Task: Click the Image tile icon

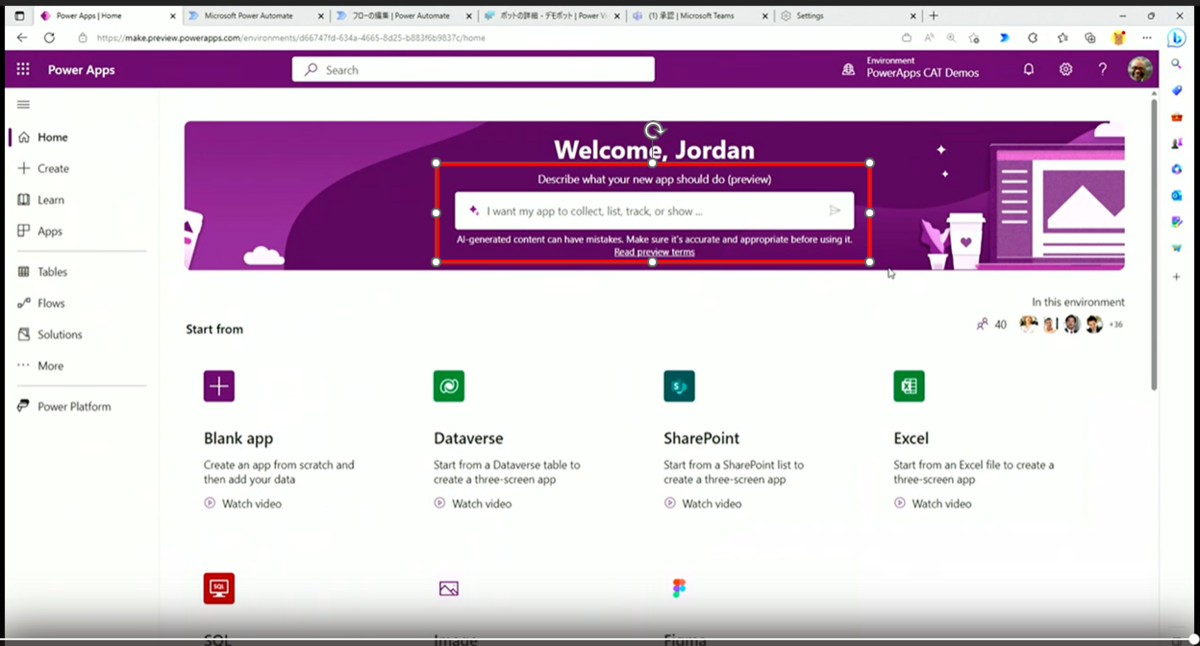Action: 449,589
